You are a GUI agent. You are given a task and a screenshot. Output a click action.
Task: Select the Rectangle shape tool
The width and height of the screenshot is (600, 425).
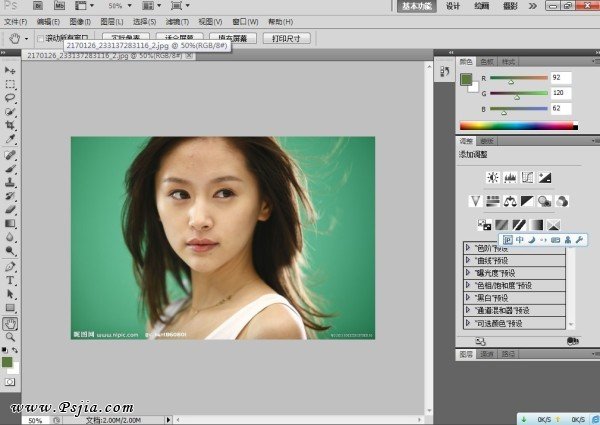point(10,308)
